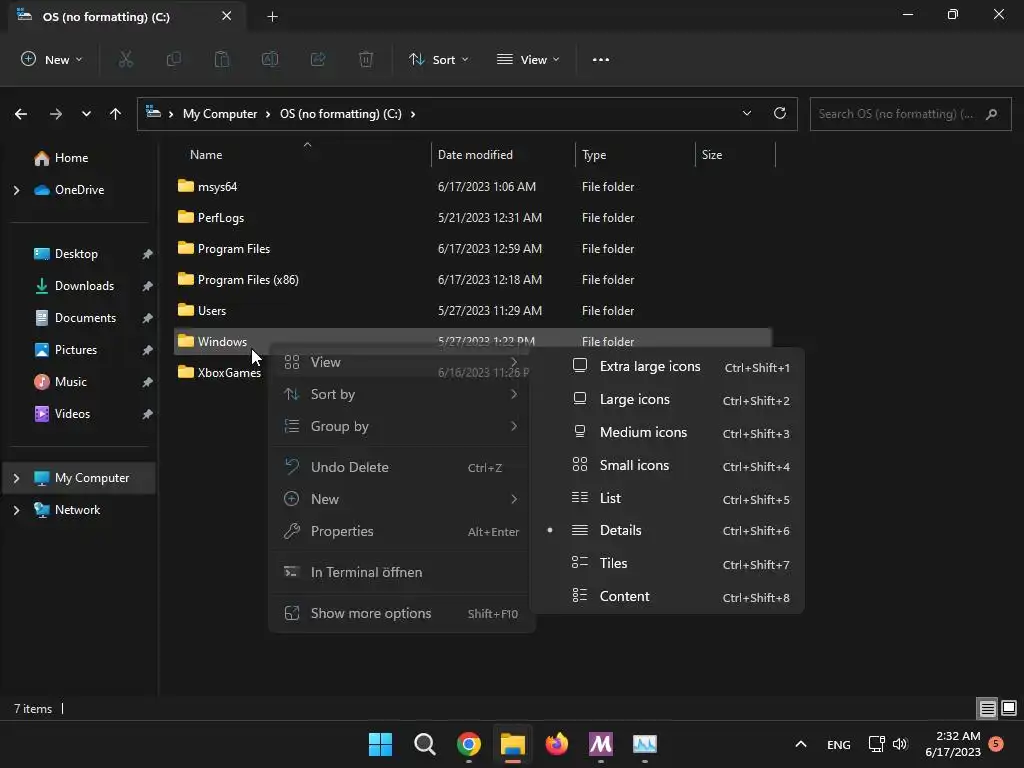Close the OS (no formatting) tab
The width and height of the screenshot is (1024, 768).
[x=227, y=16]
